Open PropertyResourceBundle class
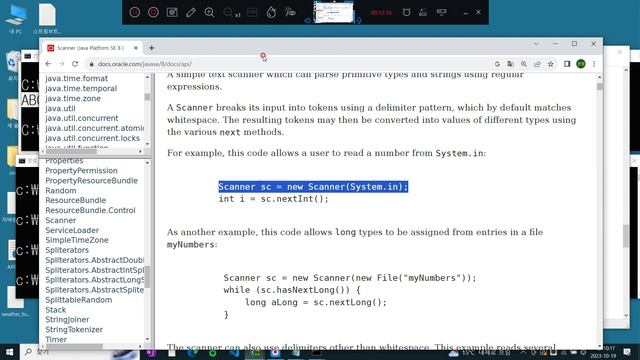 point(91,180)
